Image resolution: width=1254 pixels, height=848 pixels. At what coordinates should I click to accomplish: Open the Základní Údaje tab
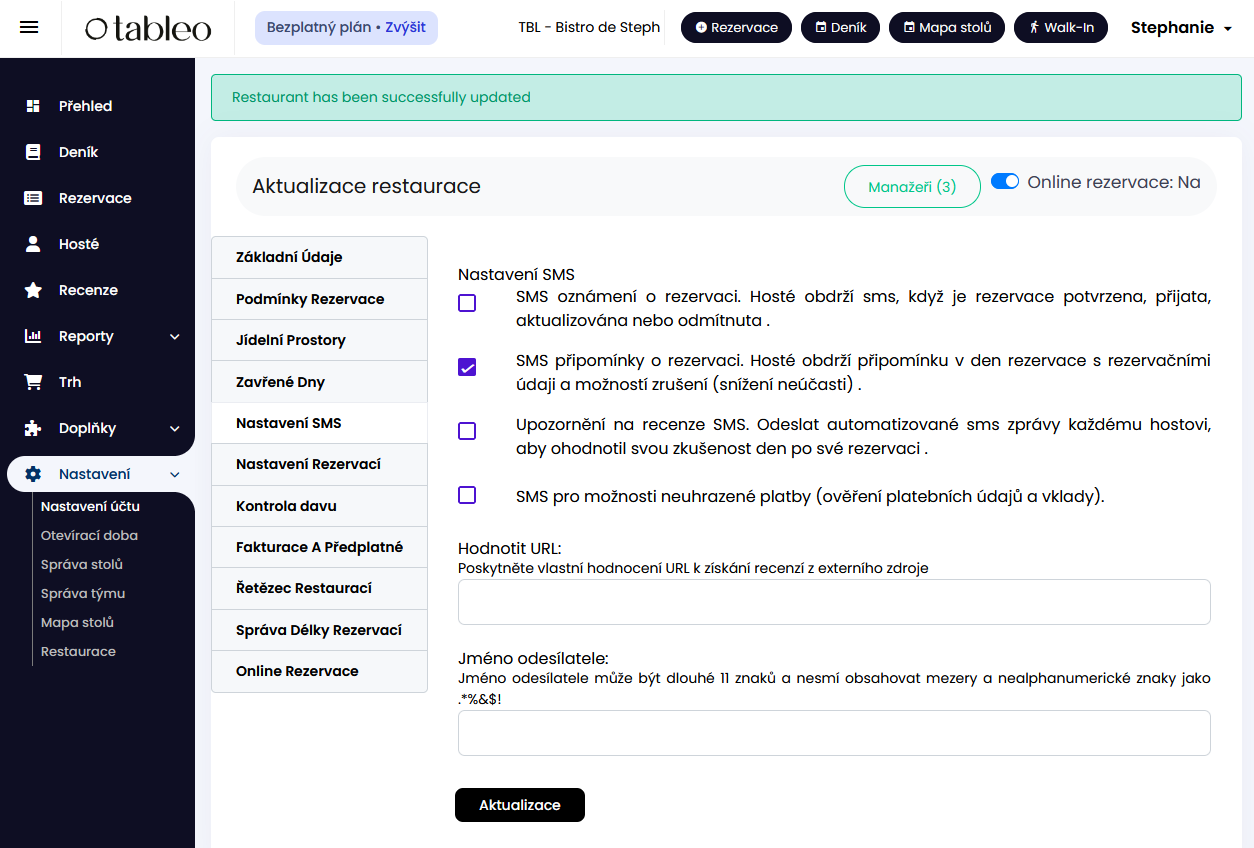319,257
